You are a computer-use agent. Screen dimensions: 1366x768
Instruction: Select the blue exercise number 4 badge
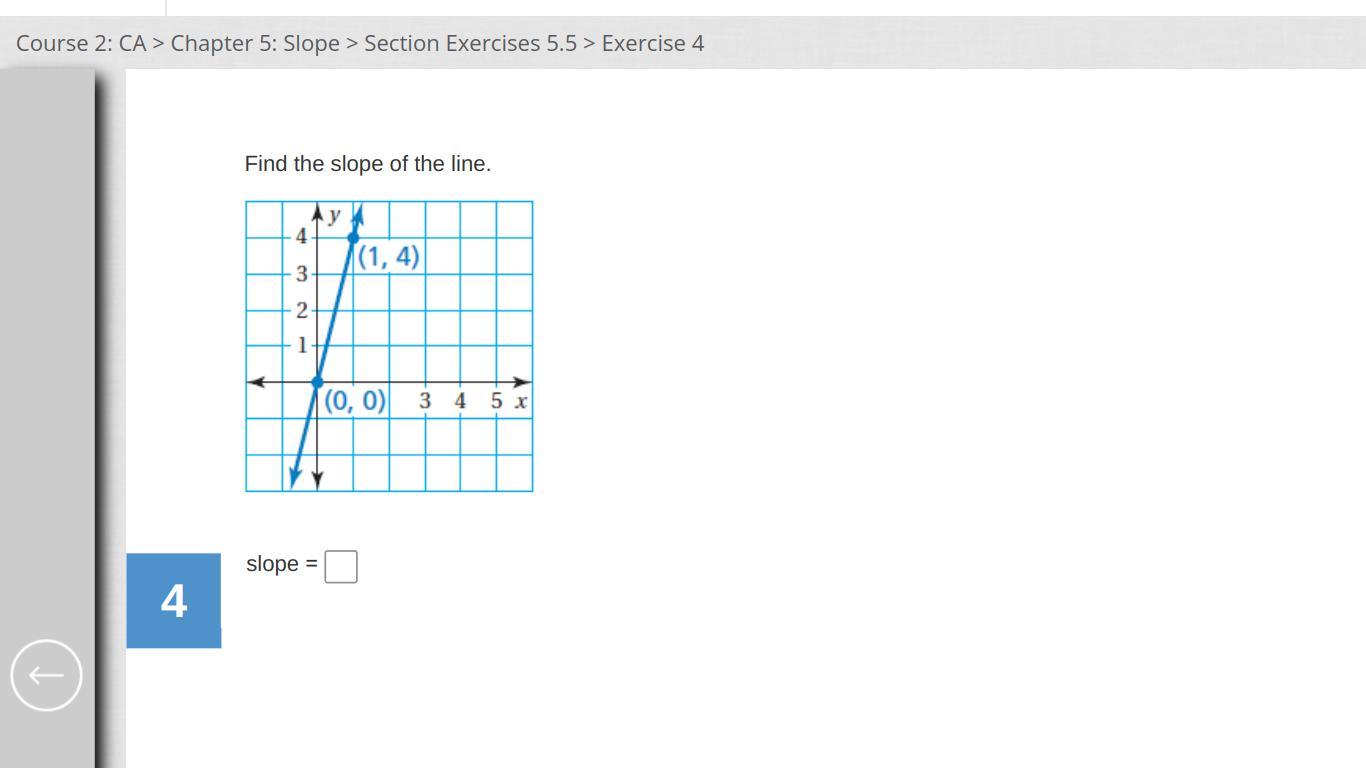(x=174, y=601)
